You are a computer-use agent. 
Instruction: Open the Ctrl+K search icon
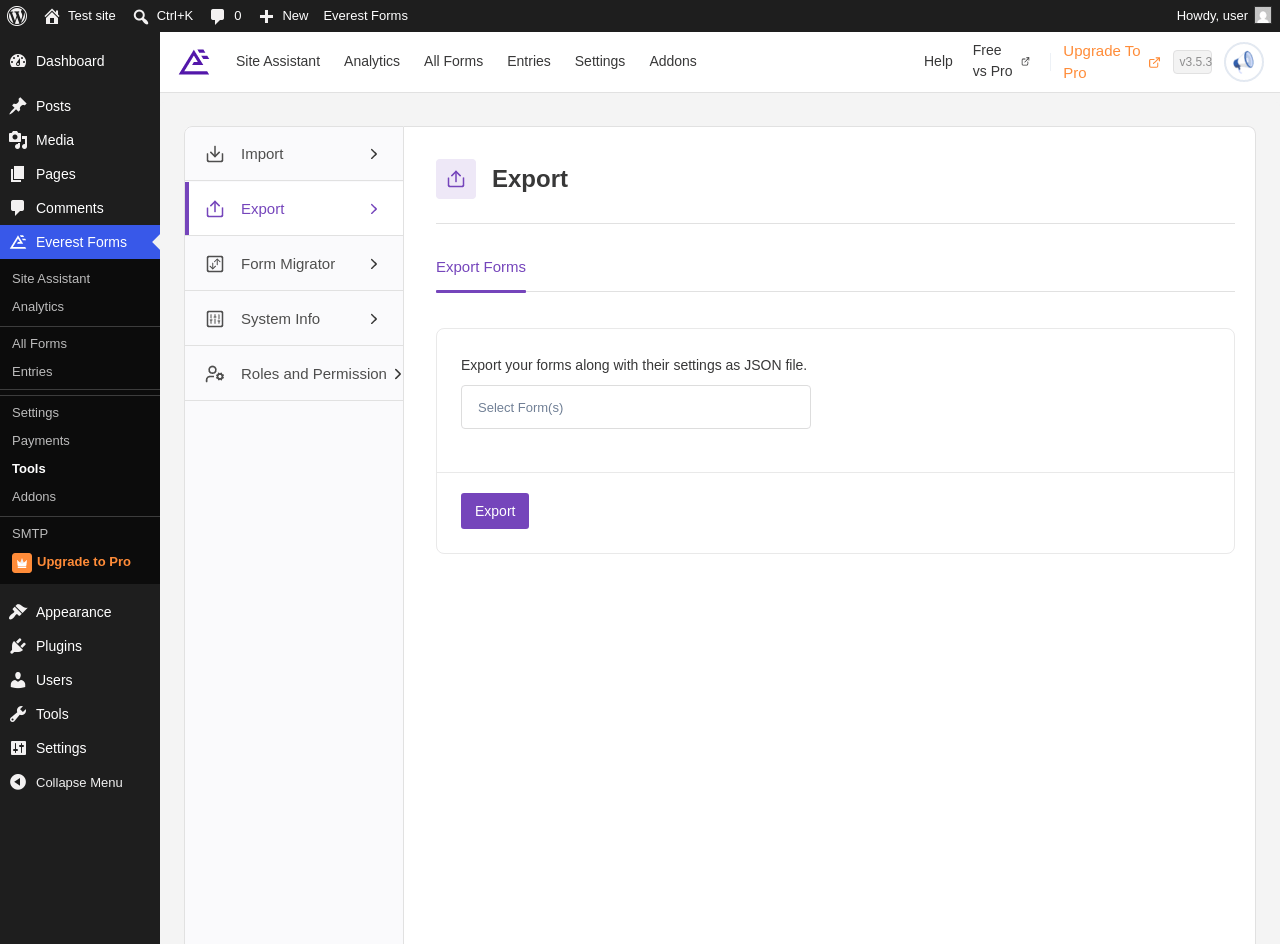141,16
